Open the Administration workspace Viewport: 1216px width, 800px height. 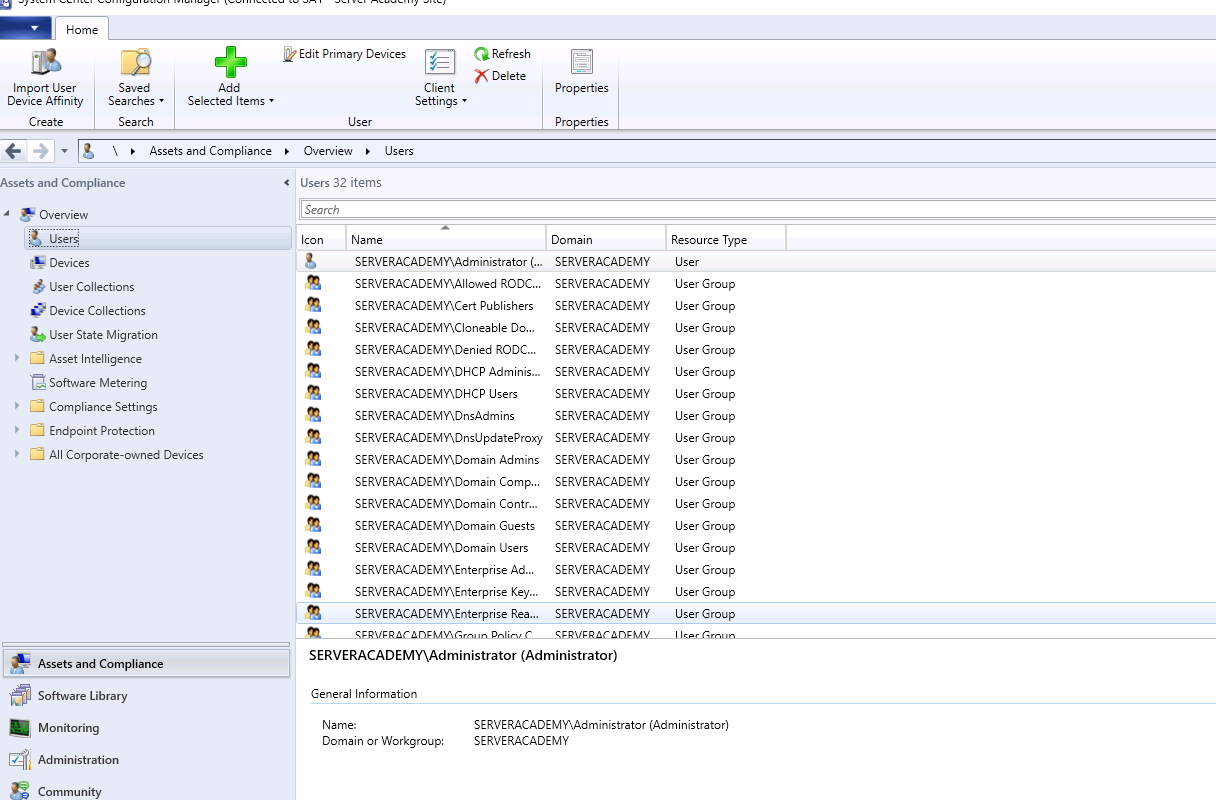click(147, 760)
